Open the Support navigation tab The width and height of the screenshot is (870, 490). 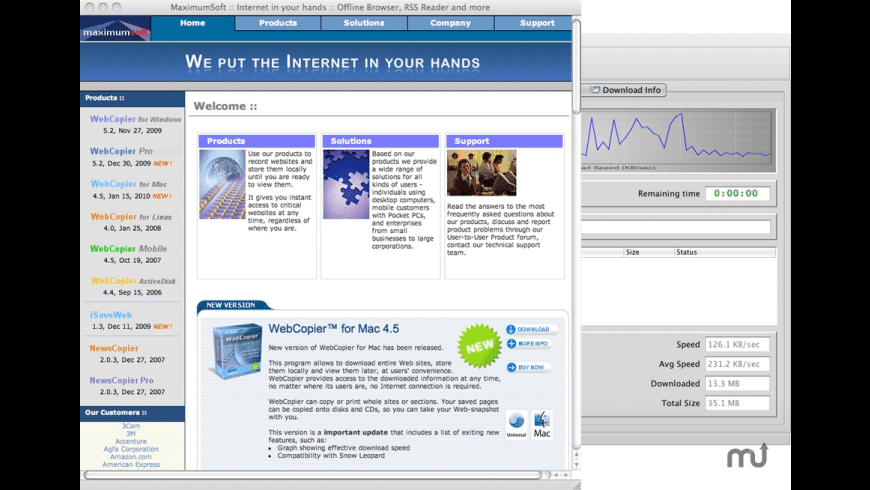[x=533, y=23]
